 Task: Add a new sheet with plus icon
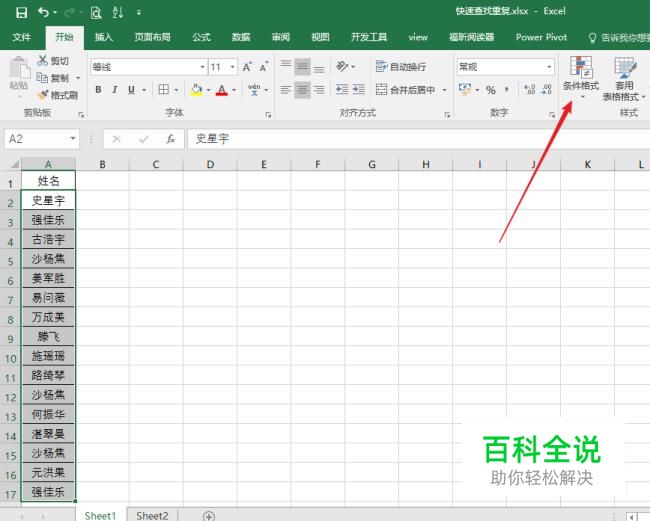pos(209,516)
